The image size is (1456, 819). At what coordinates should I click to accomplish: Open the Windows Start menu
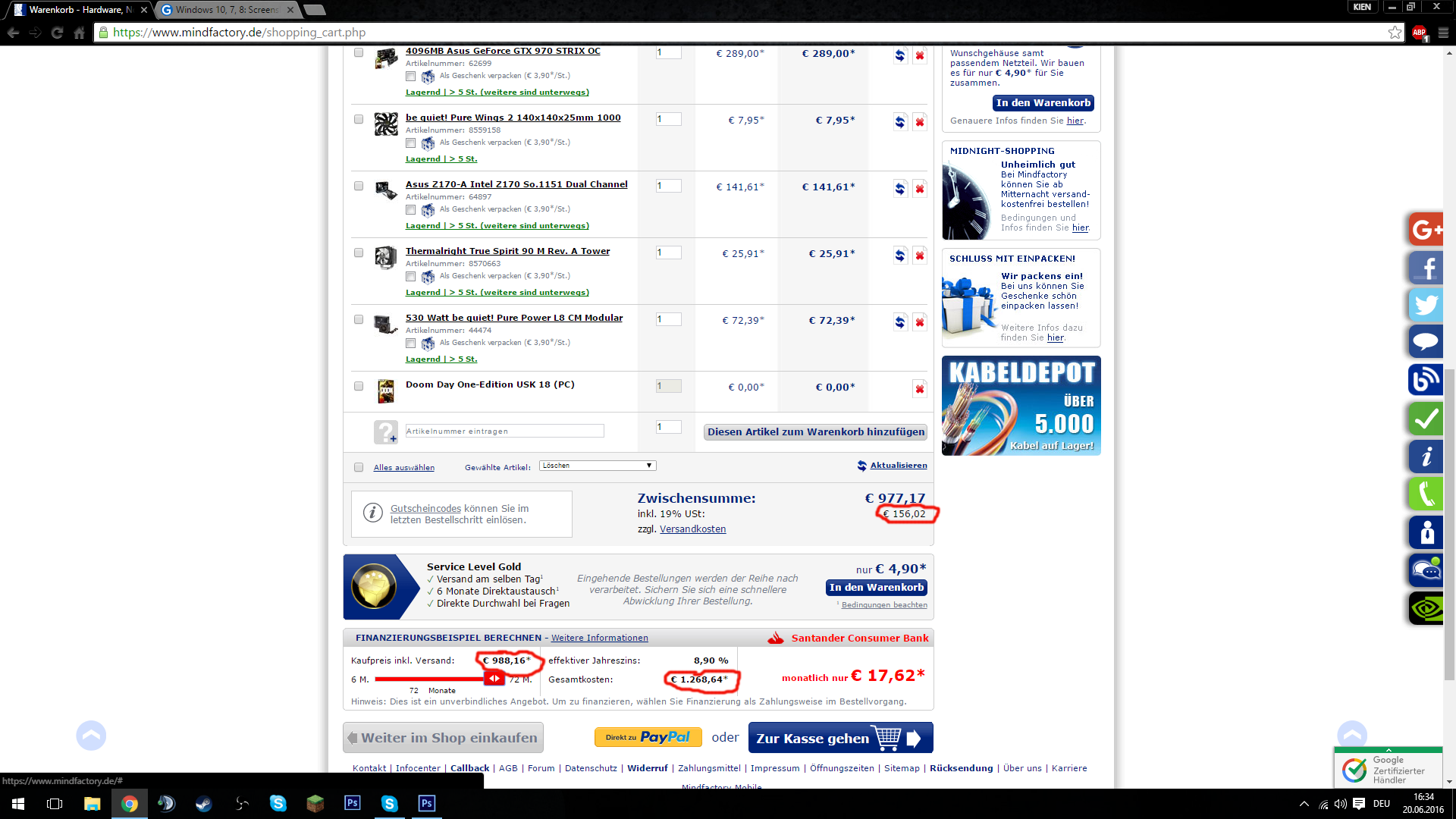[18, 804]
